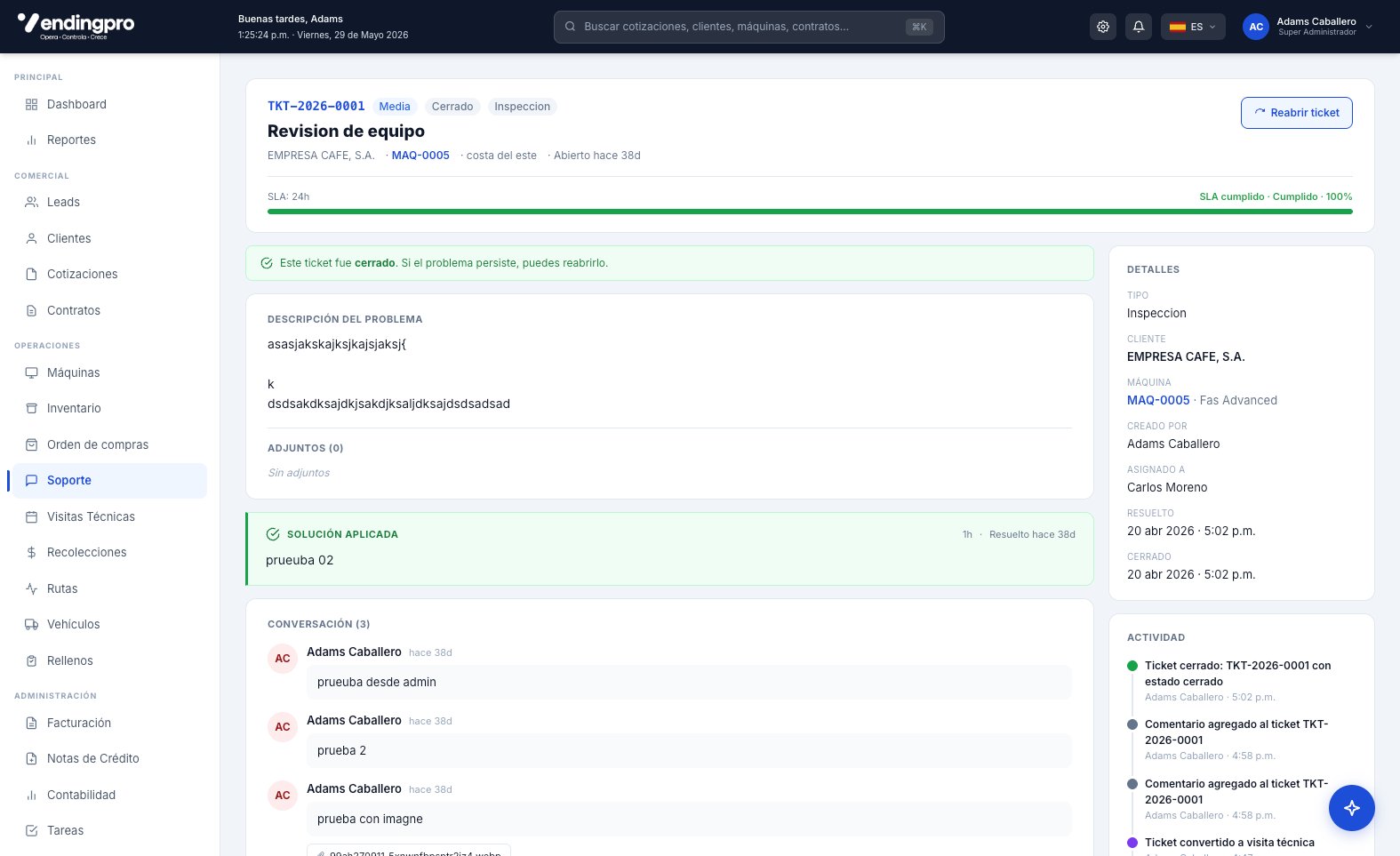Viewport: 1400px width, 856px height.
Task: Open settings with the gear icon
Action: point(1103,27)
